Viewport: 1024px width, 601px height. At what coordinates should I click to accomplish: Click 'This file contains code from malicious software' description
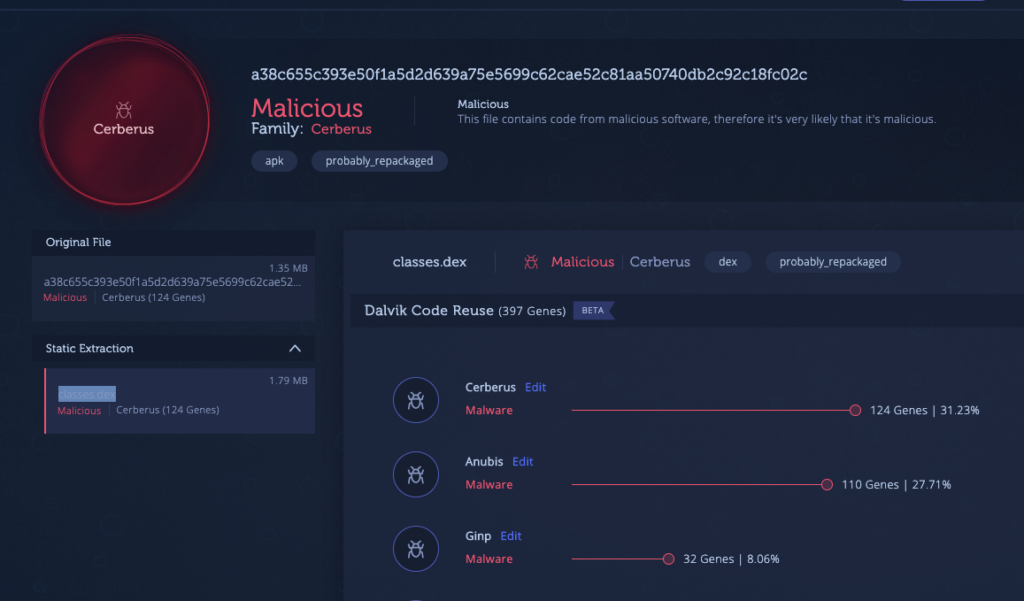(696, 120)
